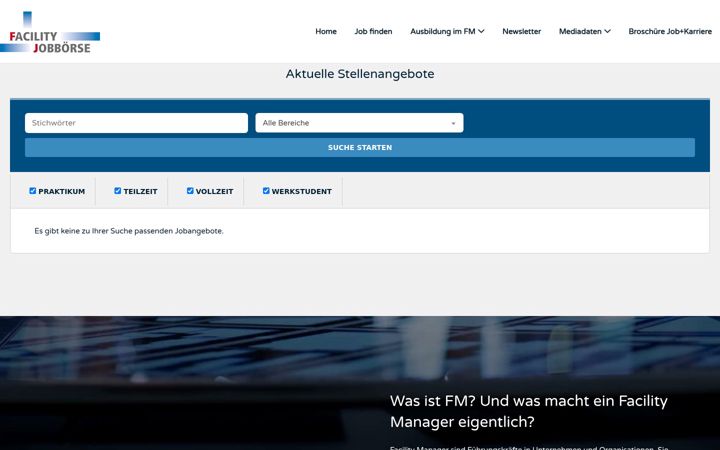
Task: Uncheck the Praktikum checkbox
Action: pyautogui.click(x=33, y=191)
